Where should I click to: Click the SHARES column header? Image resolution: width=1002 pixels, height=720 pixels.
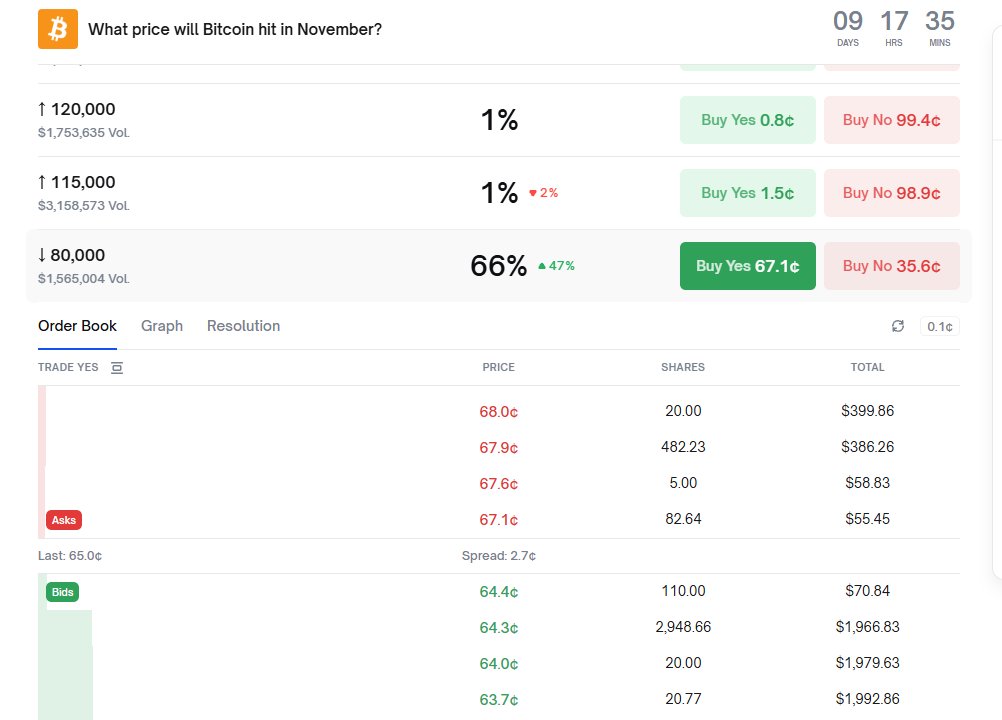[x=683, y=367]
